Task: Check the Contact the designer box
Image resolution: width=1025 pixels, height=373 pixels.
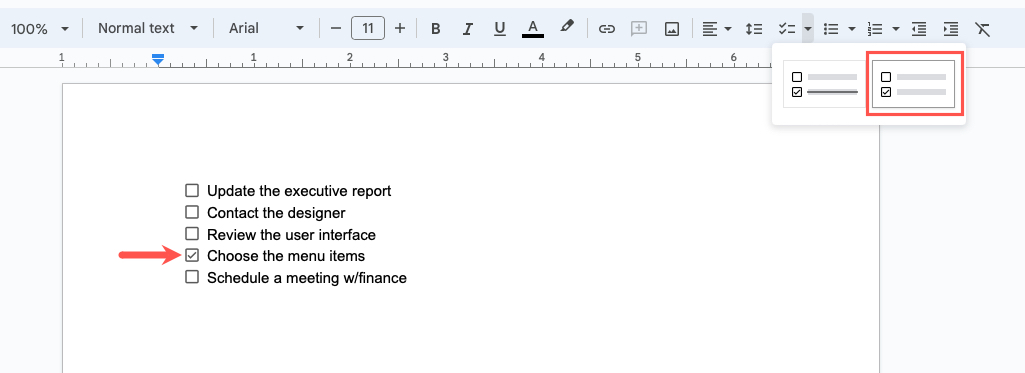Action: (x=192, y=212)
